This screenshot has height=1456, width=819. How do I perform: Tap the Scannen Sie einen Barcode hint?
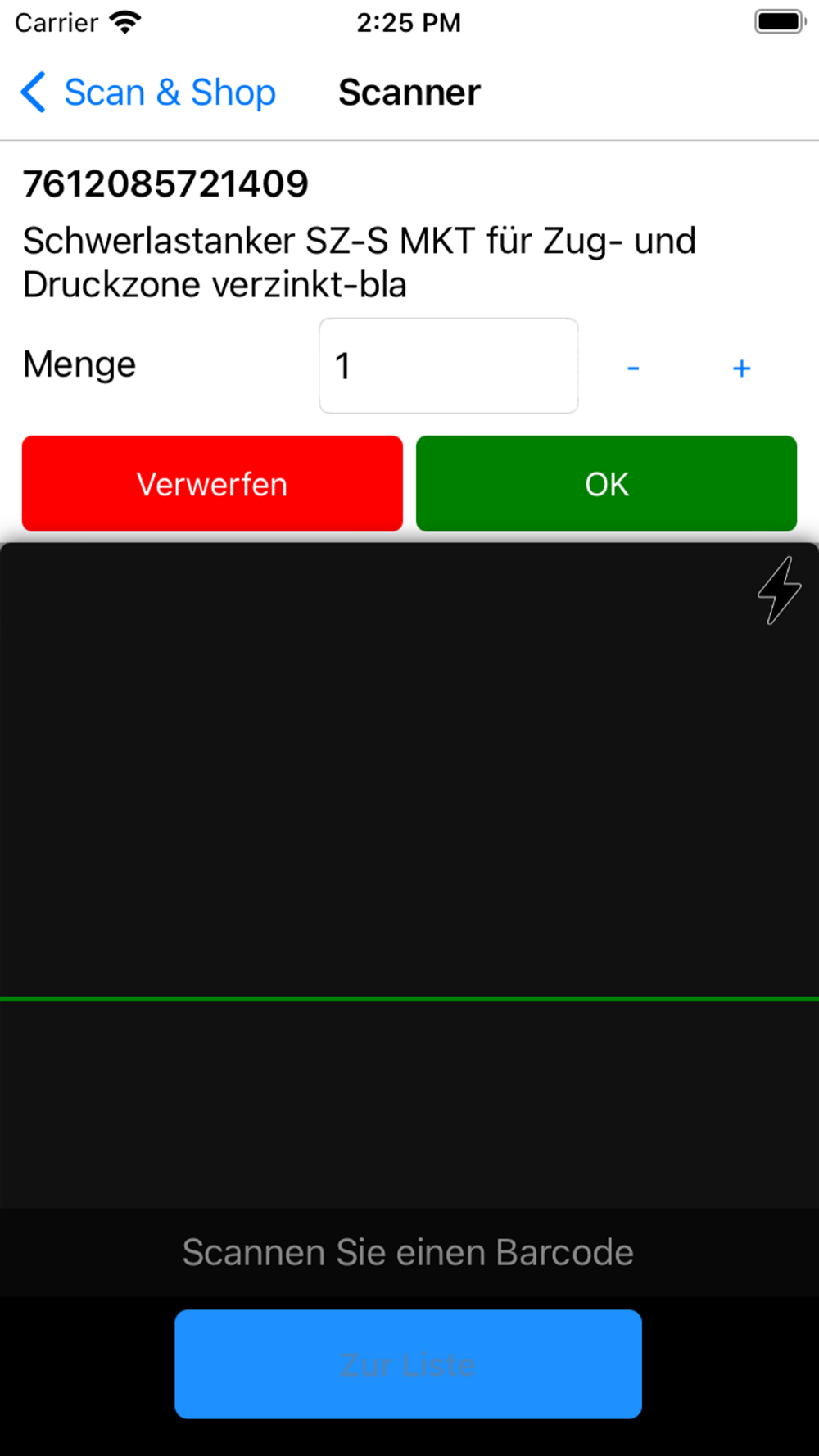(x=408, y=1252)
